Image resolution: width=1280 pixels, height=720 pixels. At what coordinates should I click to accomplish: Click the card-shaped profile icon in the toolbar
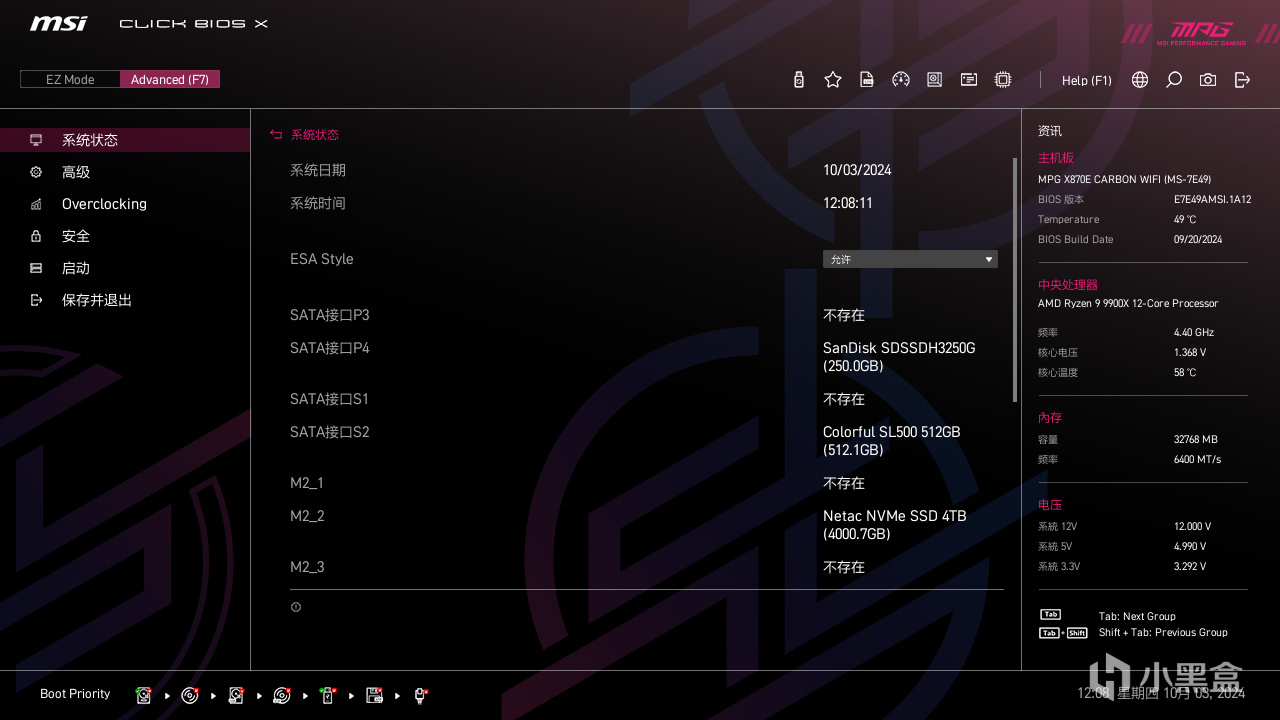969,80
